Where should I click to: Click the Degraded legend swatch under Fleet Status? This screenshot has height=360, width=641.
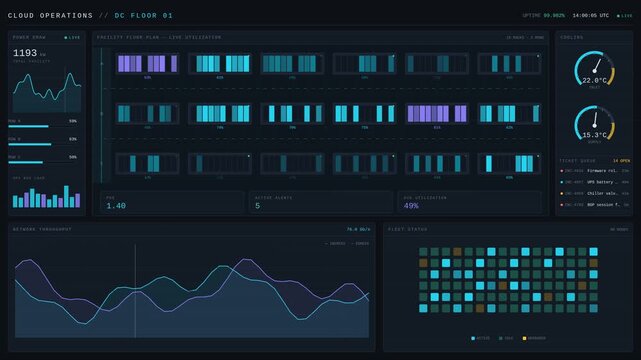[524, 338]
